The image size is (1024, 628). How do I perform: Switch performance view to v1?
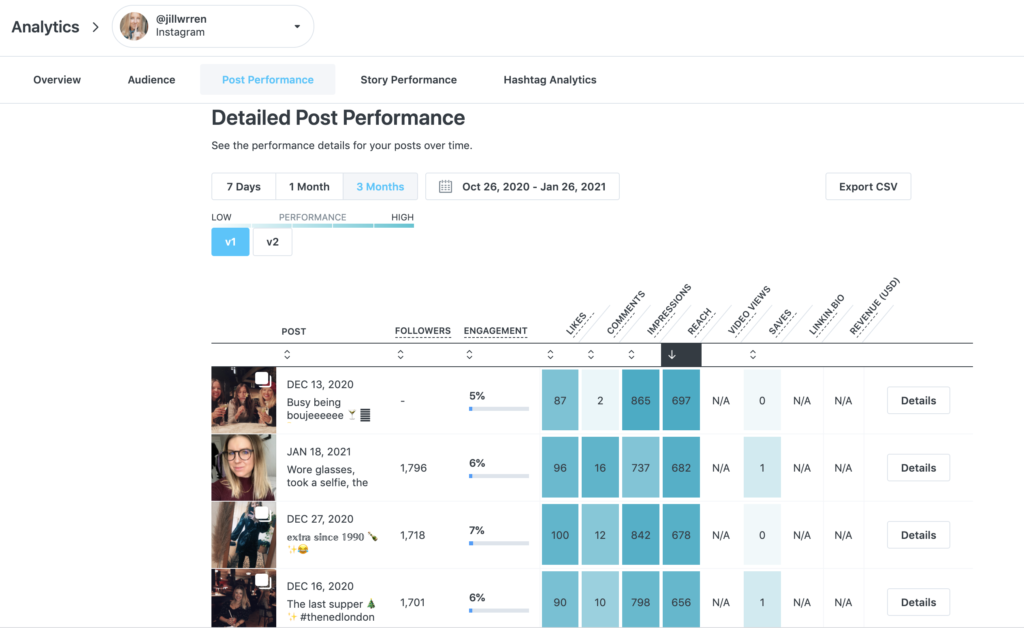tap(230, 242)
